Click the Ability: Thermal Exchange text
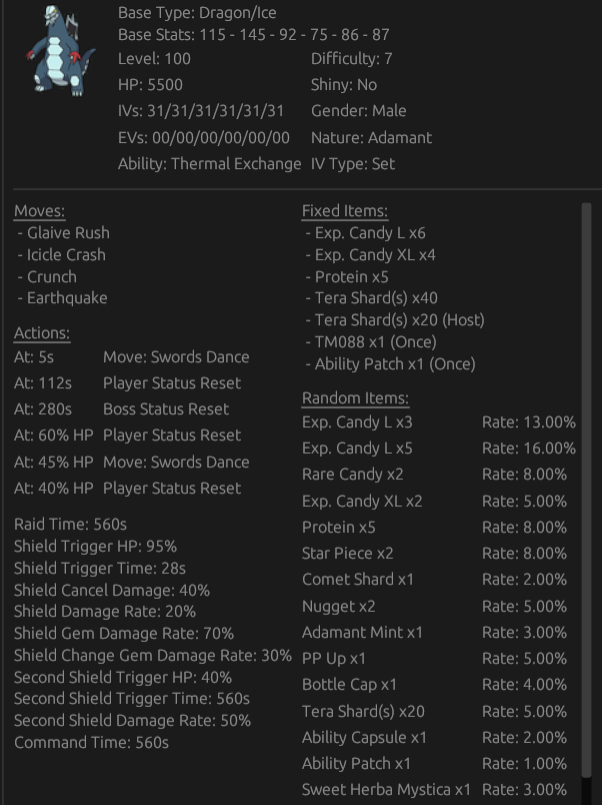The width and height of the screenshot is (602, 805). pyautogui.click(x=209, y=164)
